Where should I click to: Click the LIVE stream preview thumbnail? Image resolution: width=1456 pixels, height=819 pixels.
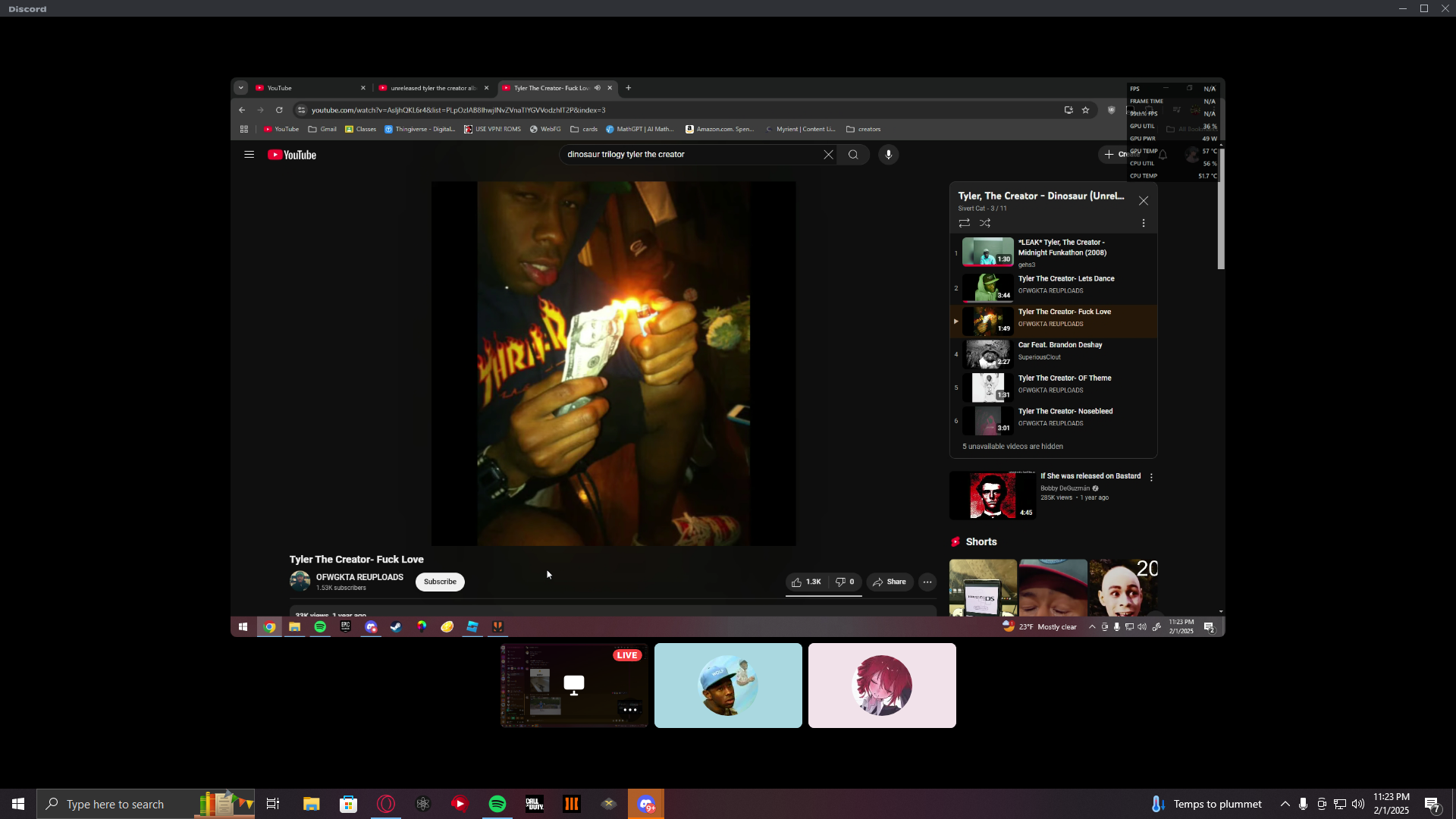click(x=574, y=685)
